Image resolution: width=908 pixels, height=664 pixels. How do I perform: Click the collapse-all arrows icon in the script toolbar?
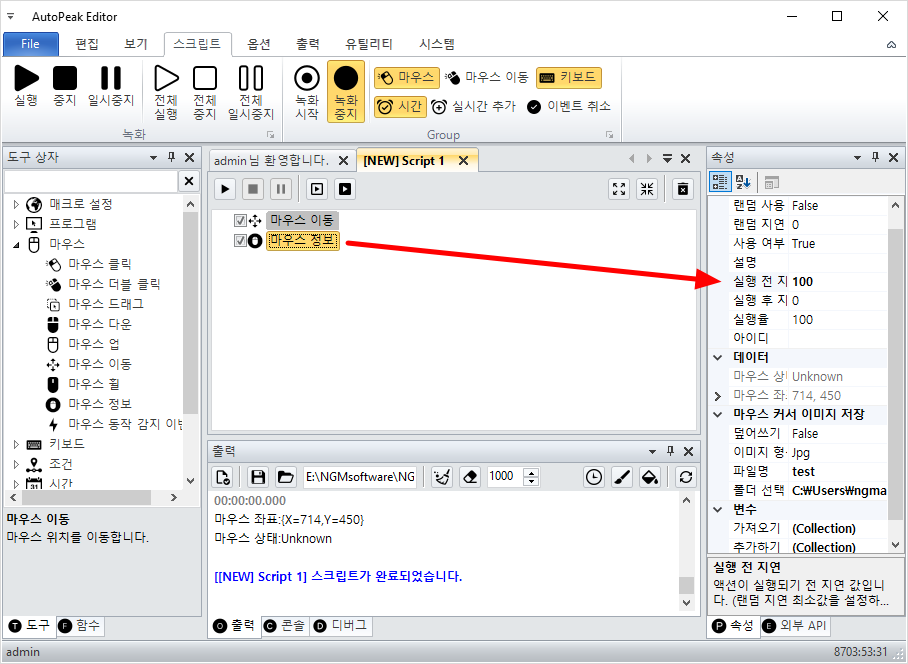pyautogui.click(x=647, y=189)
